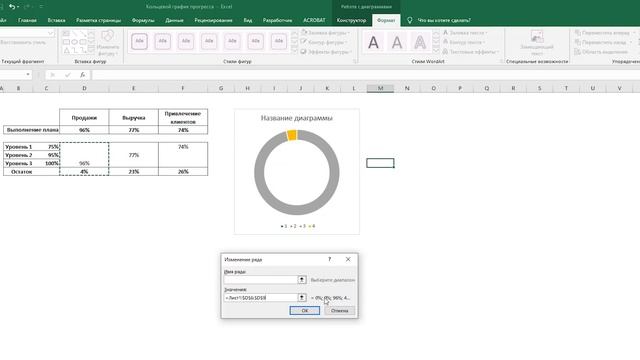Select the first shape style preset
Image resolution: width=640 pixels, height=360 pixels.
coord(139,41)
